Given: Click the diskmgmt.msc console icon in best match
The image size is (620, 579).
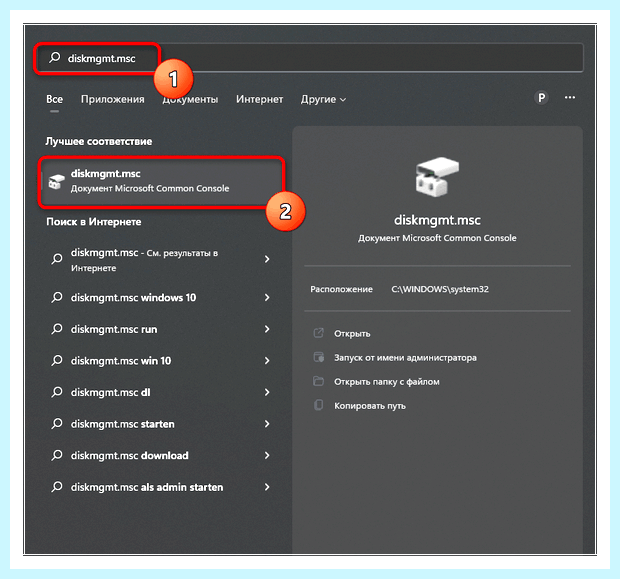Looking at the screenshot, I should pyautogui.click(x=56, y=182).
